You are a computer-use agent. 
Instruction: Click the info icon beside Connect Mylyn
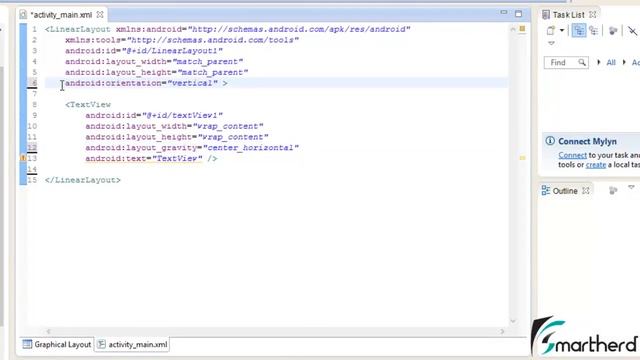(x=550, y=141)
